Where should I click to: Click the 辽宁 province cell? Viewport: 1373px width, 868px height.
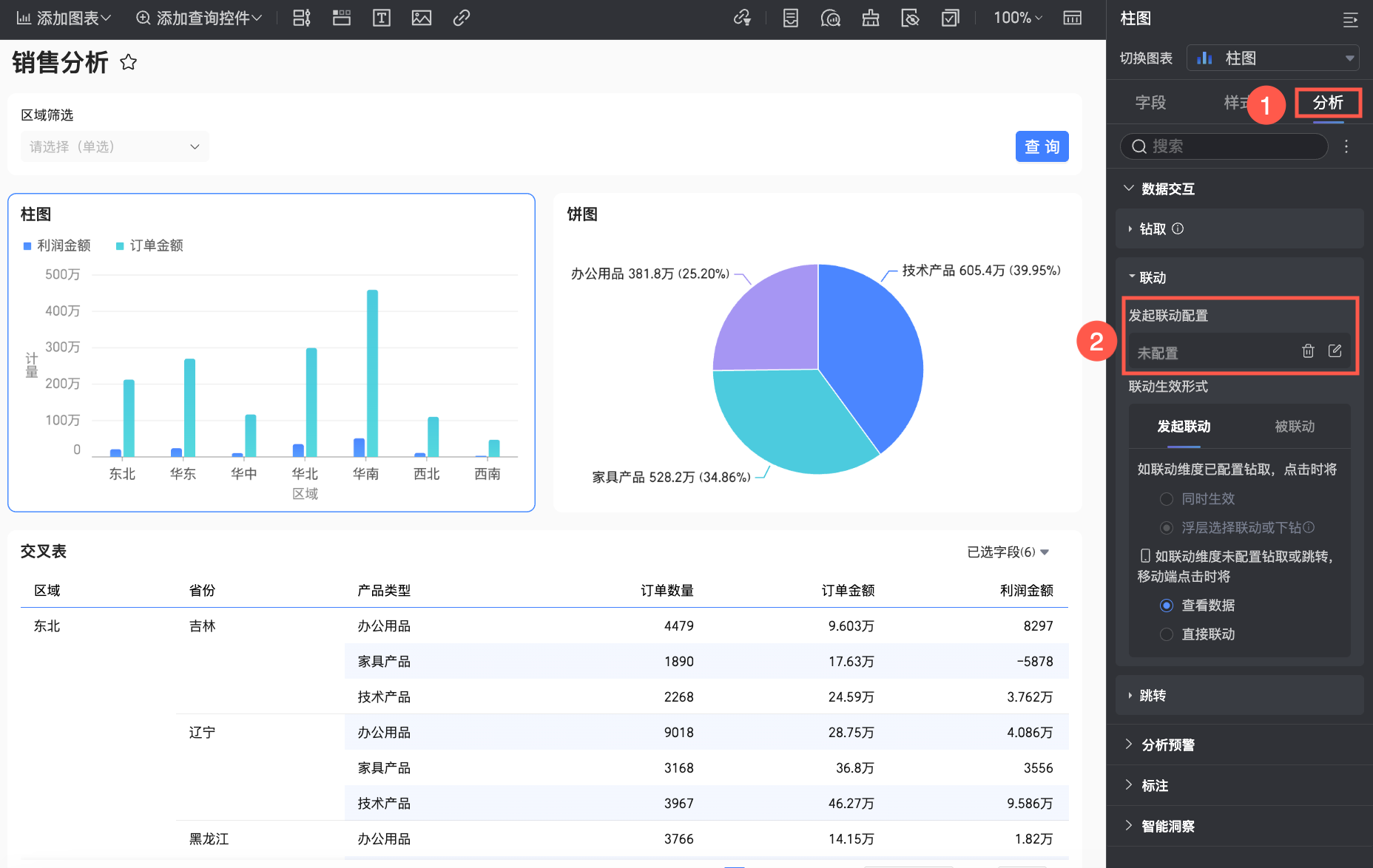pos(202,732)
